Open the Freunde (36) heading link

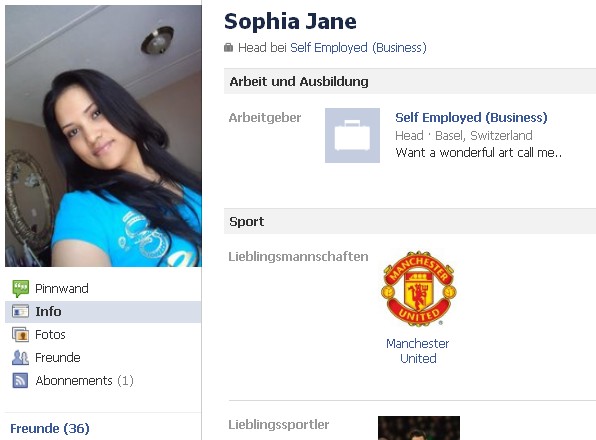click(x=50, y=428)
